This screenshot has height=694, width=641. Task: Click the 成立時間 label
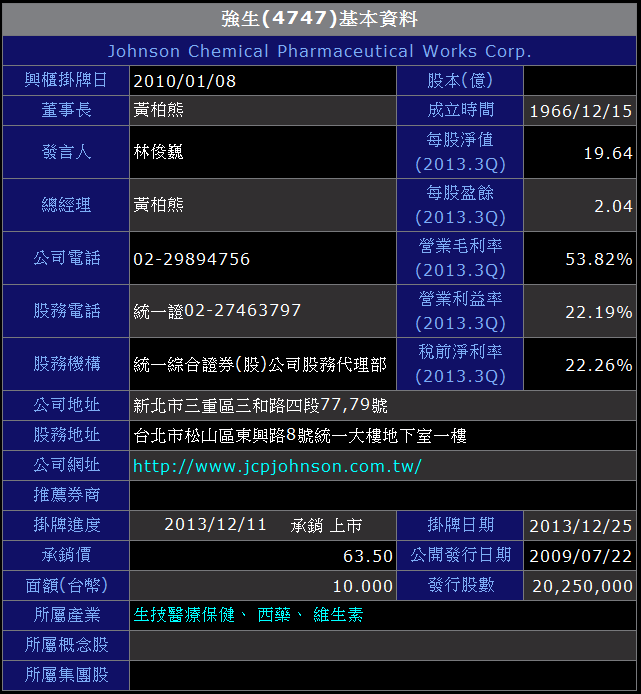pos(460,110)
